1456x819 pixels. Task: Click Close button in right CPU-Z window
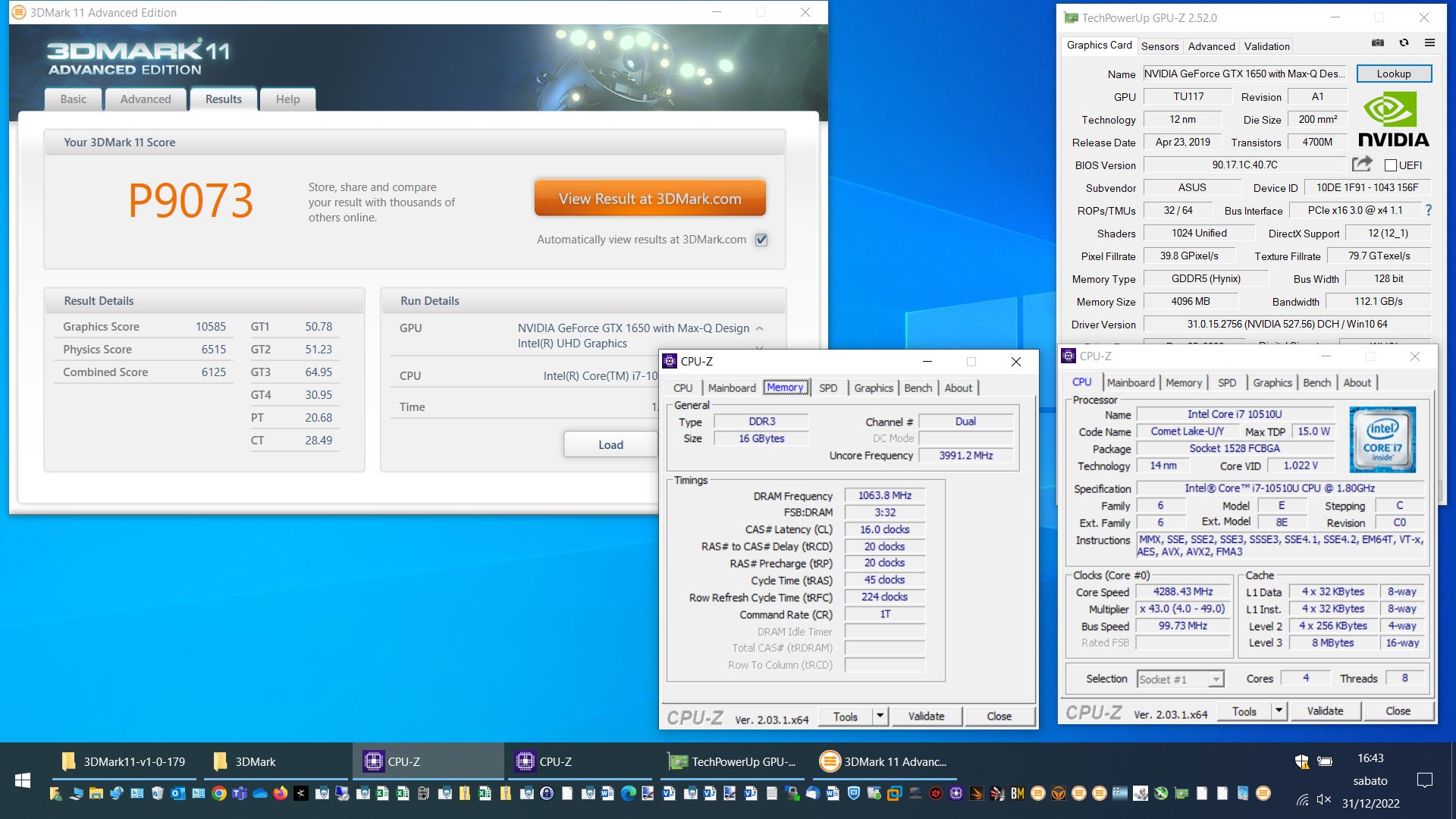pos(1398,711)
